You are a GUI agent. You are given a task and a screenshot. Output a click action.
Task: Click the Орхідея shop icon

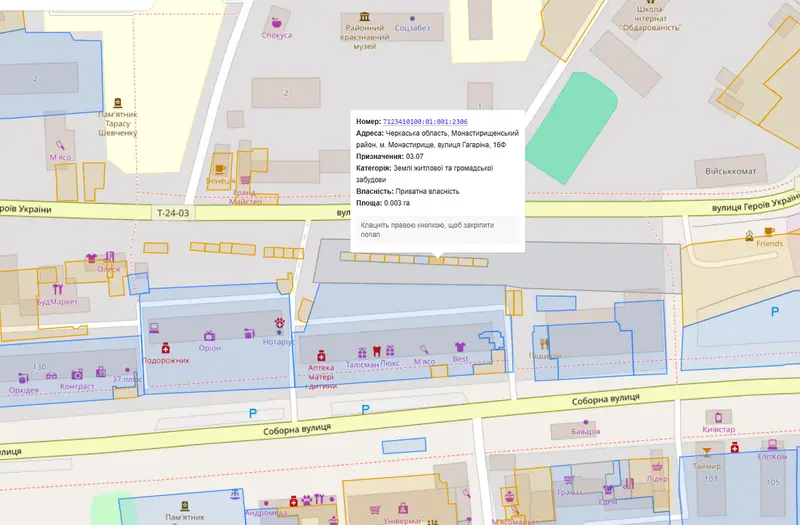23,378
